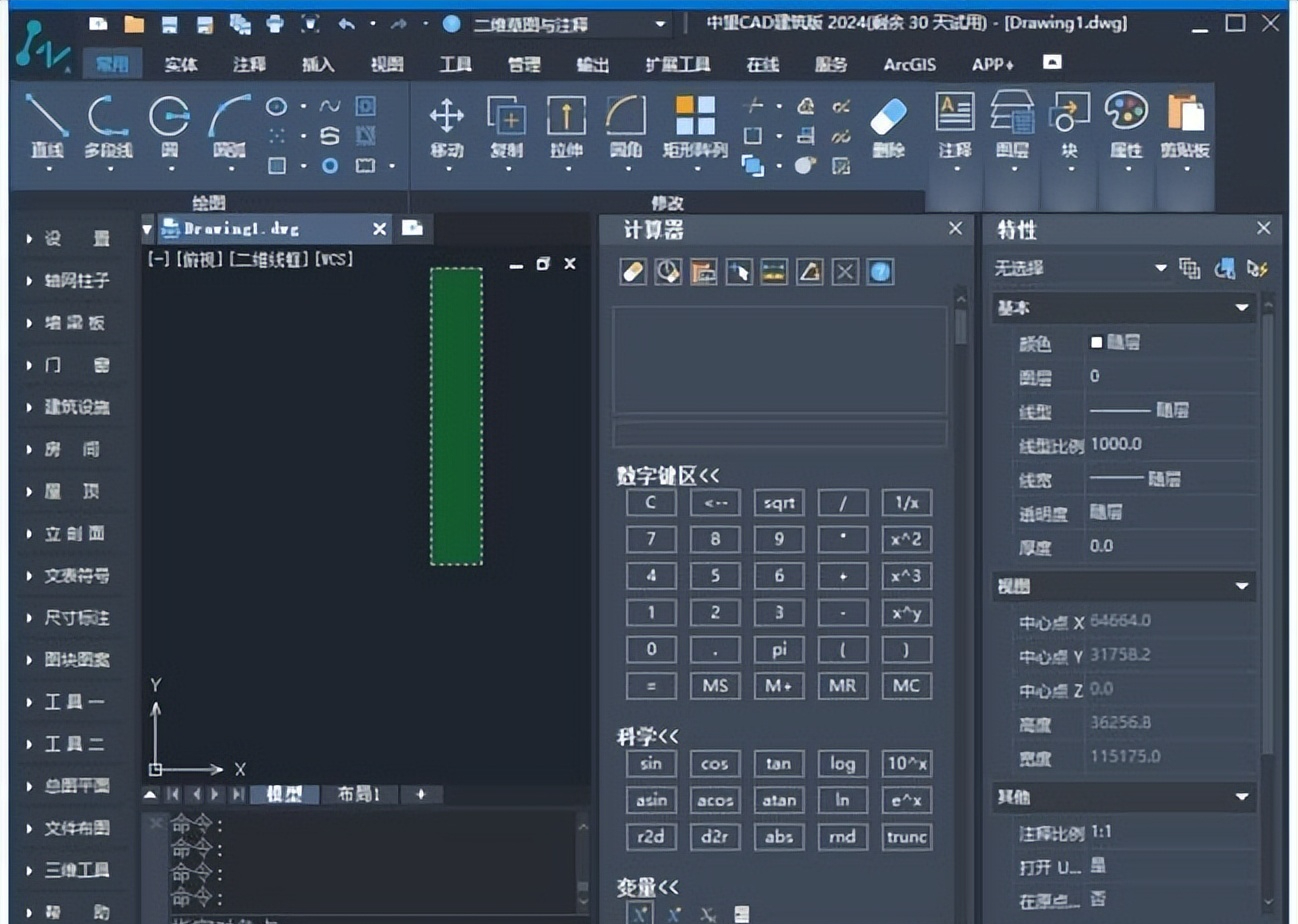Select the 直线 (Line) drawing tool
Viewport: 1298px width, 924px height.
pyautogui.click(x=46, y=117)
